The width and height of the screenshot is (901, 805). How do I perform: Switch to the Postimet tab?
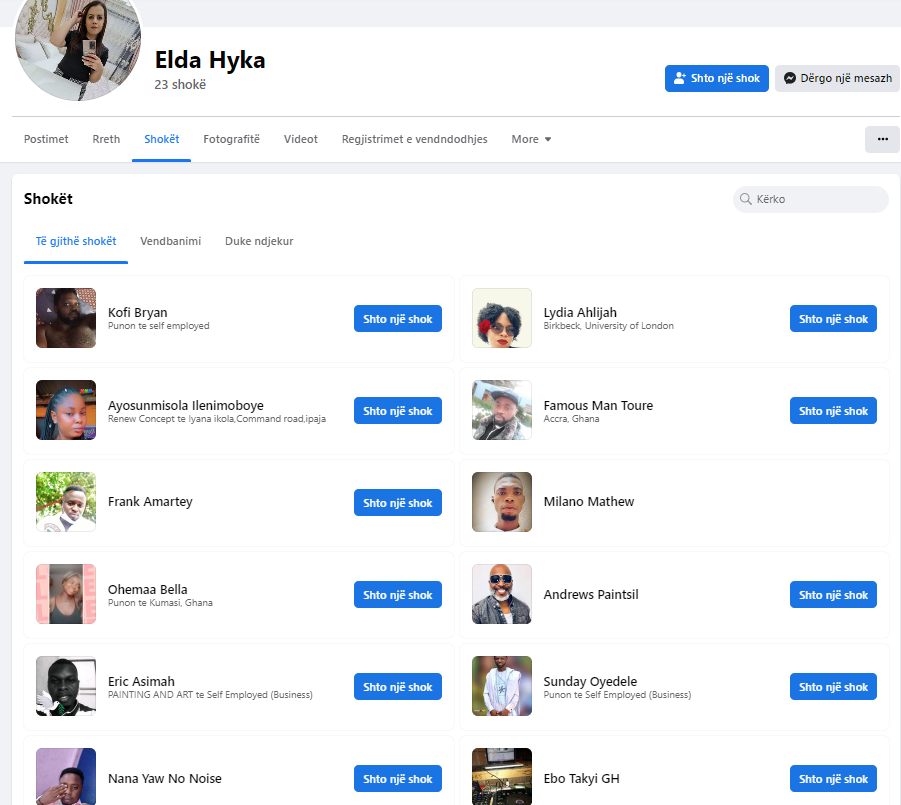[x=46, y=139]
